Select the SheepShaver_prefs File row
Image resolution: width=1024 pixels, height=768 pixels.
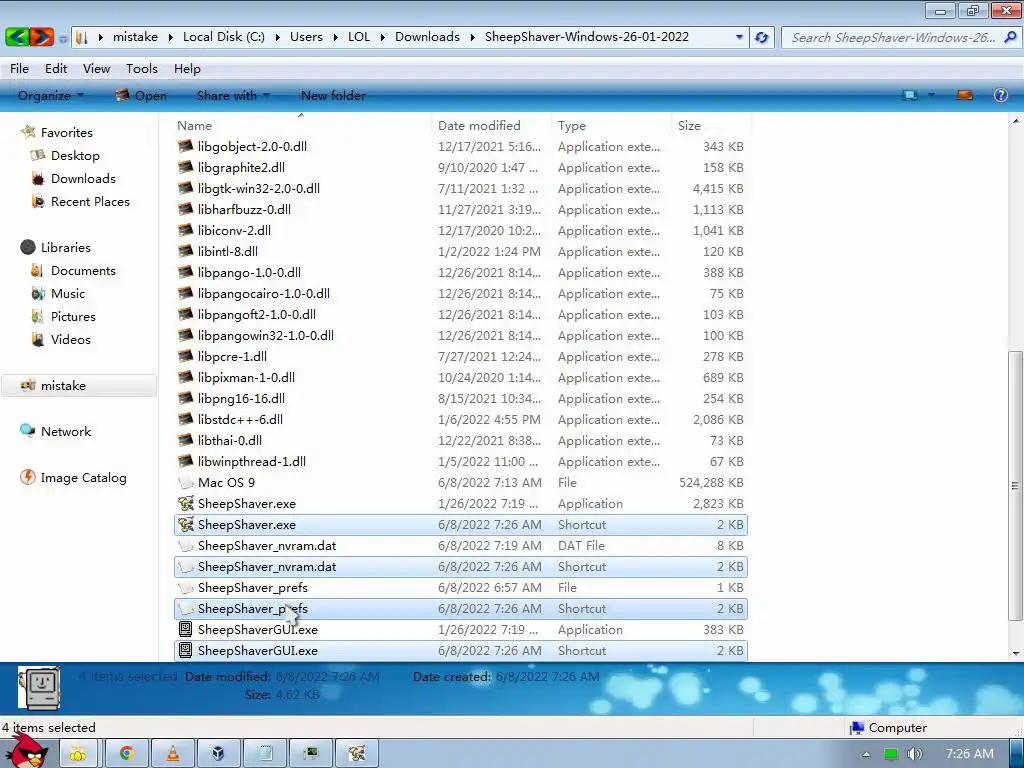[x=460, y=588]
